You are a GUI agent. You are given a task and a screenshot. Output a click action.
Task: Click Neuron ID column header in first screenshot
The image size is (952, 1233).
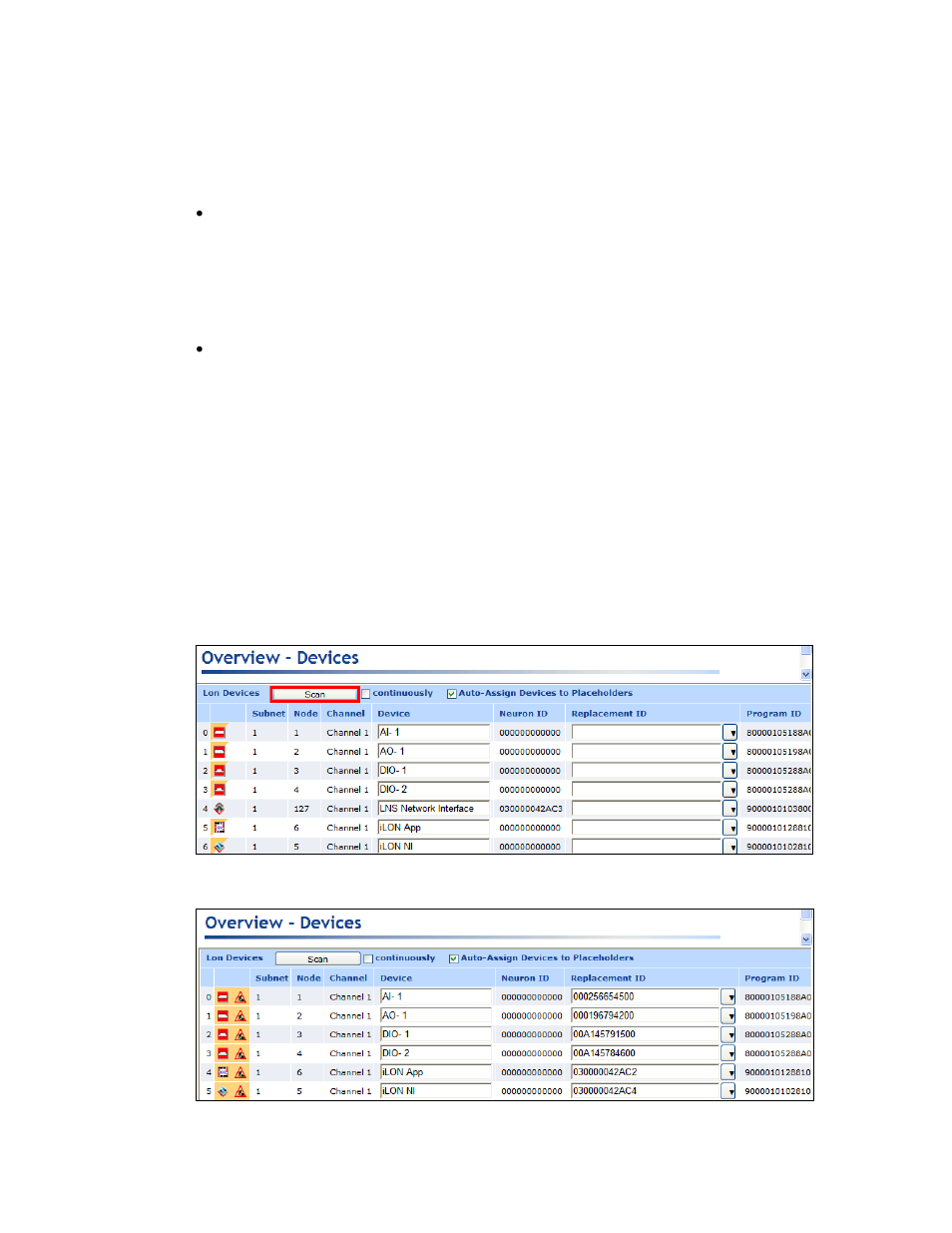pos(524,714)
